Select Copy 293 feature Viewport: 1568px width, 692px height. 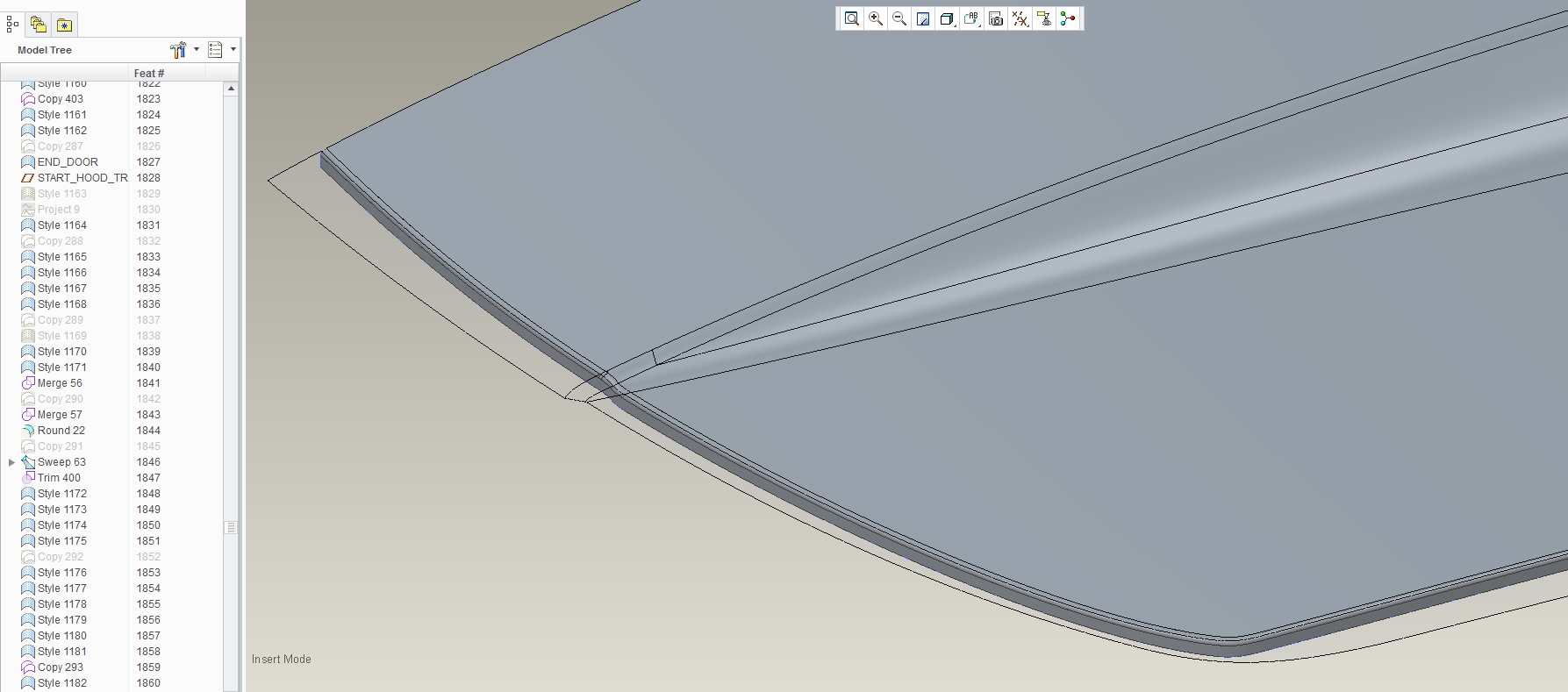[61, 667]
